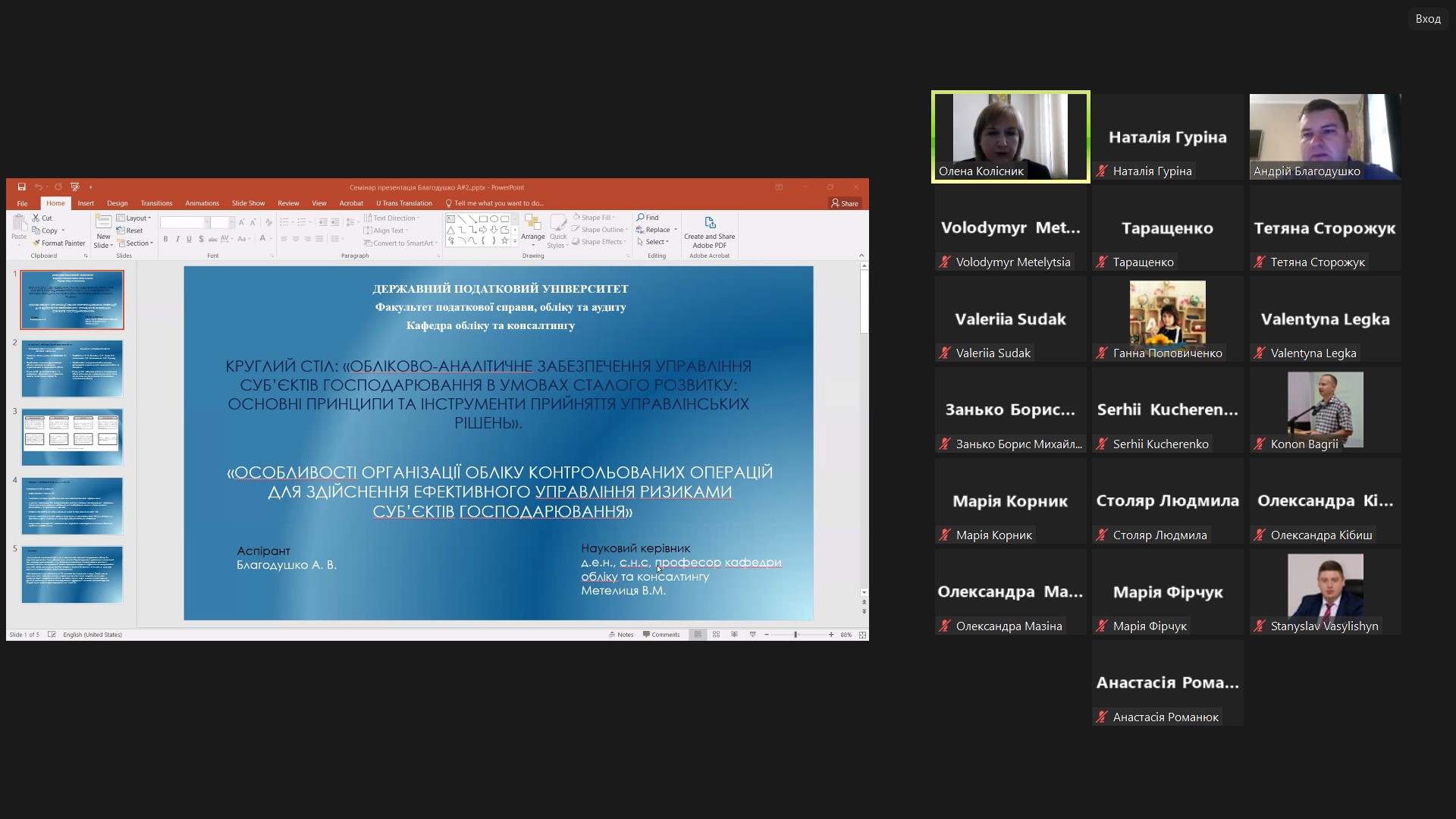
Task: Click the Paste clipboard icon
Action: pyautogui.click(x=19, y=224)
